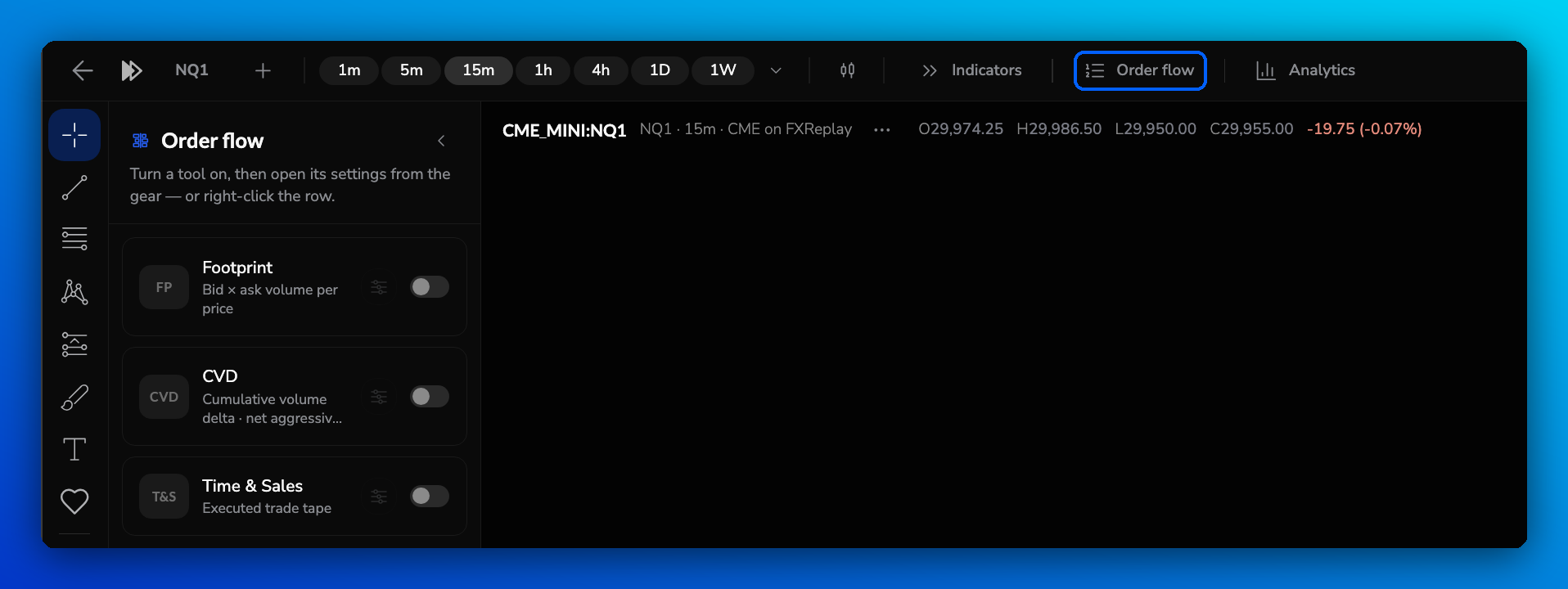Open the position measurement tool
1568x589 pixels.
[x=74, y=344]
